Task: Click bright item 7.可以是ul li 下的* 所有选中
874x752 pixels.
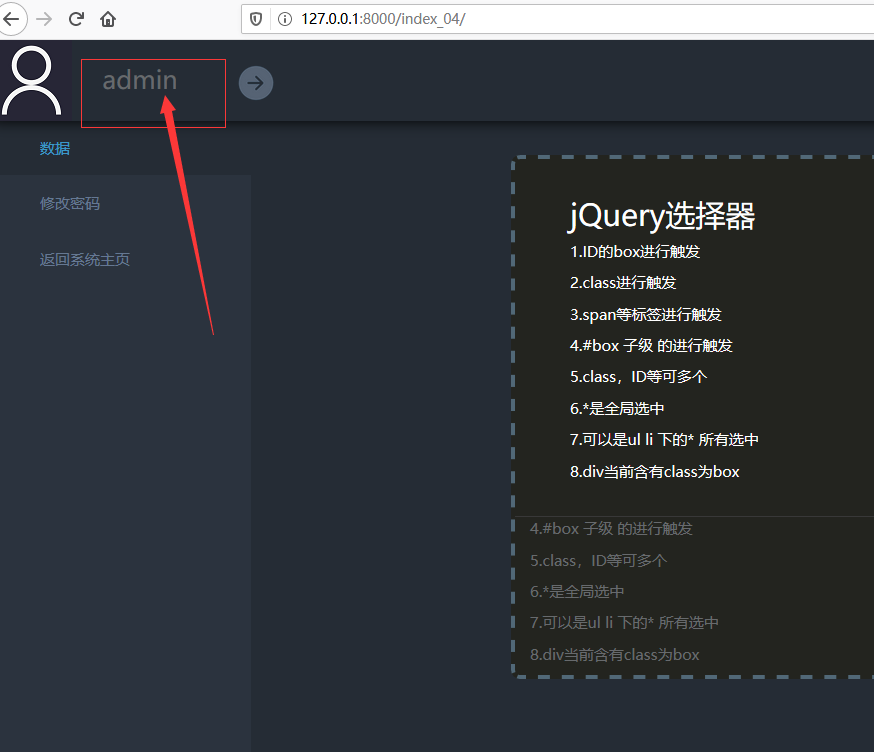Action: coord(664,440)
